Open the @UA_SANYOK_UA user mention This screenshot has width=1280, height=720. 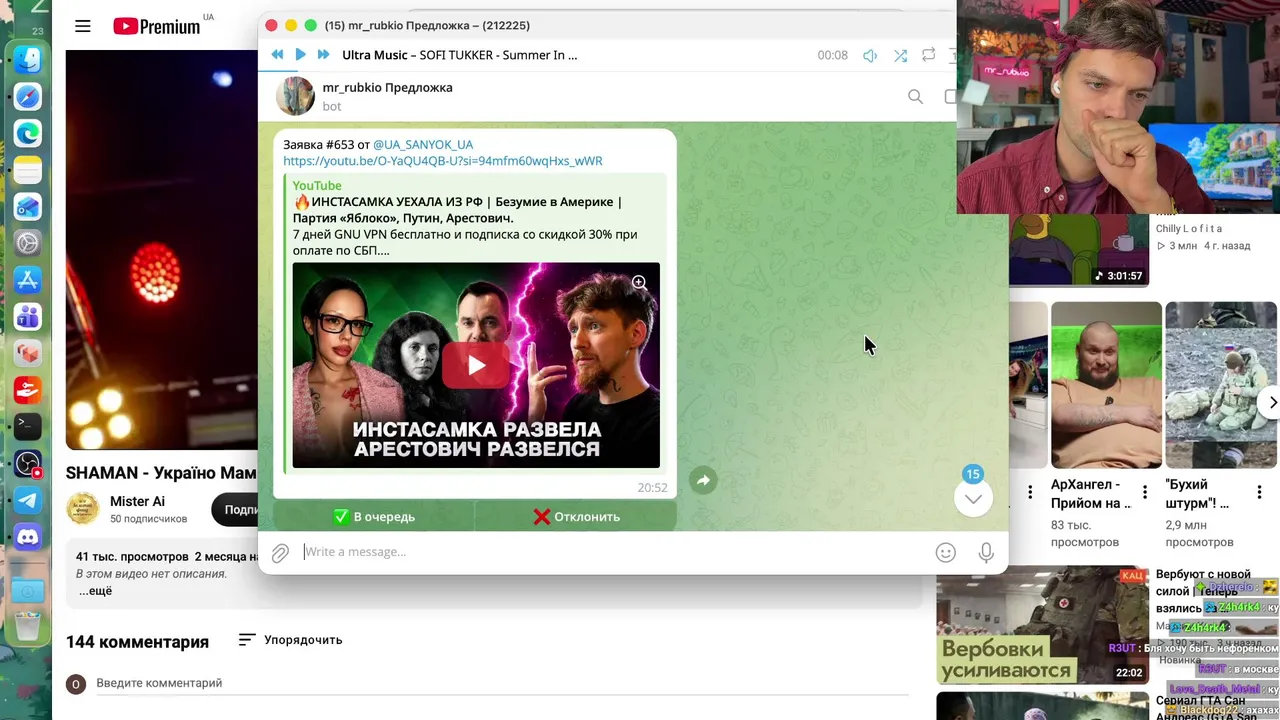423,145
